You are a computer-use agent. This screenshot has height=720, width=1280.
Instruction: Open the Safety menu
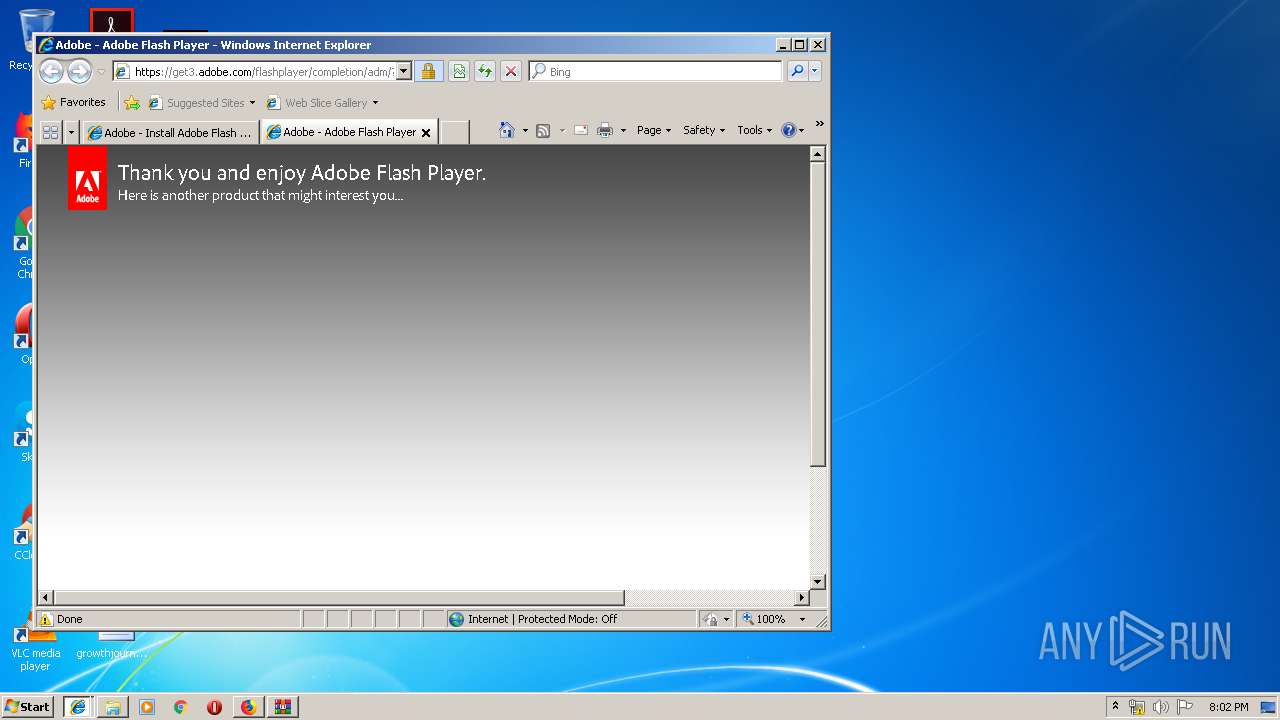point(704,130)
